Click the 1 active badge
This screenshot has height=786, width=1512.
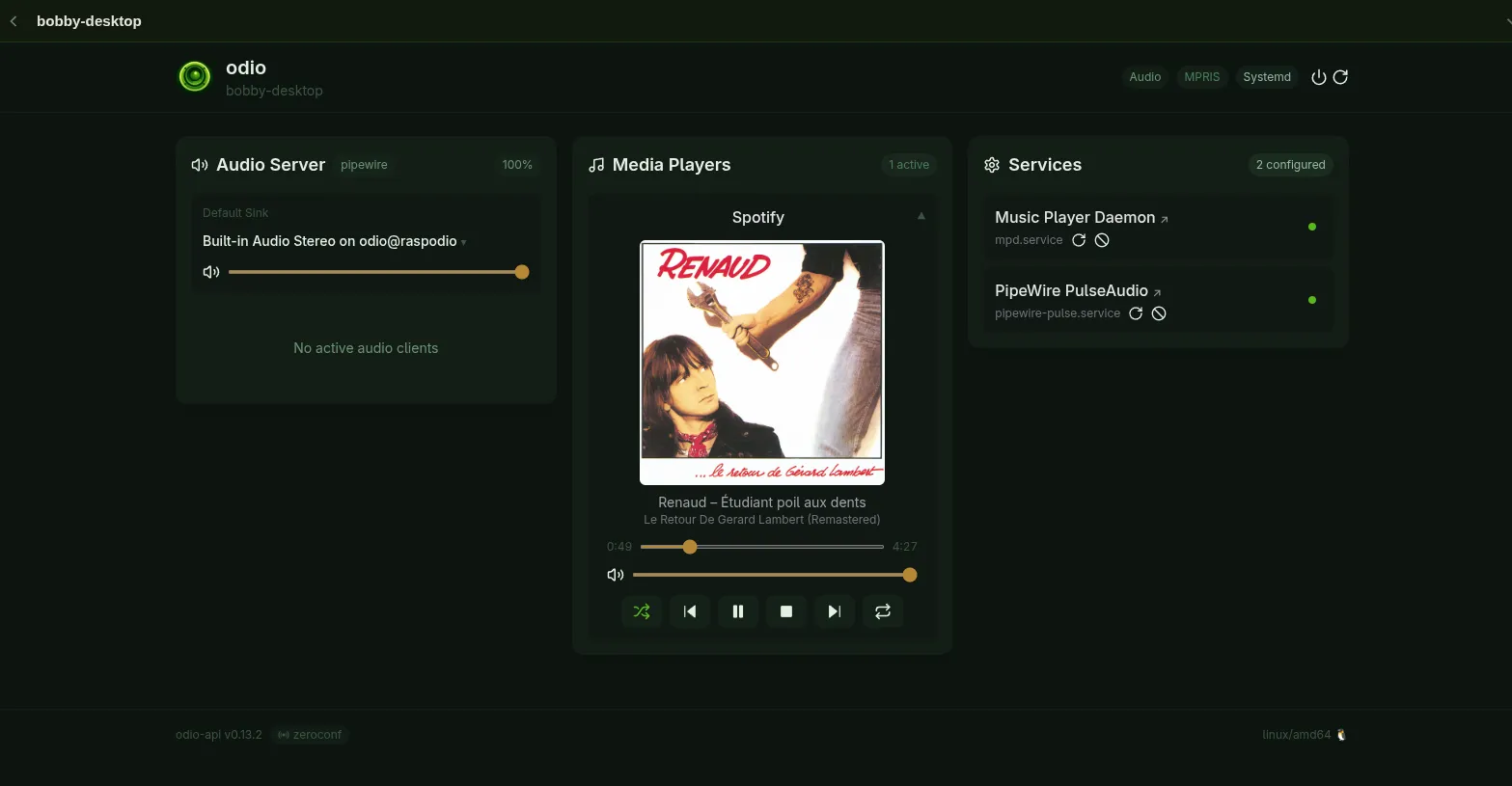(x=909, y=165)
